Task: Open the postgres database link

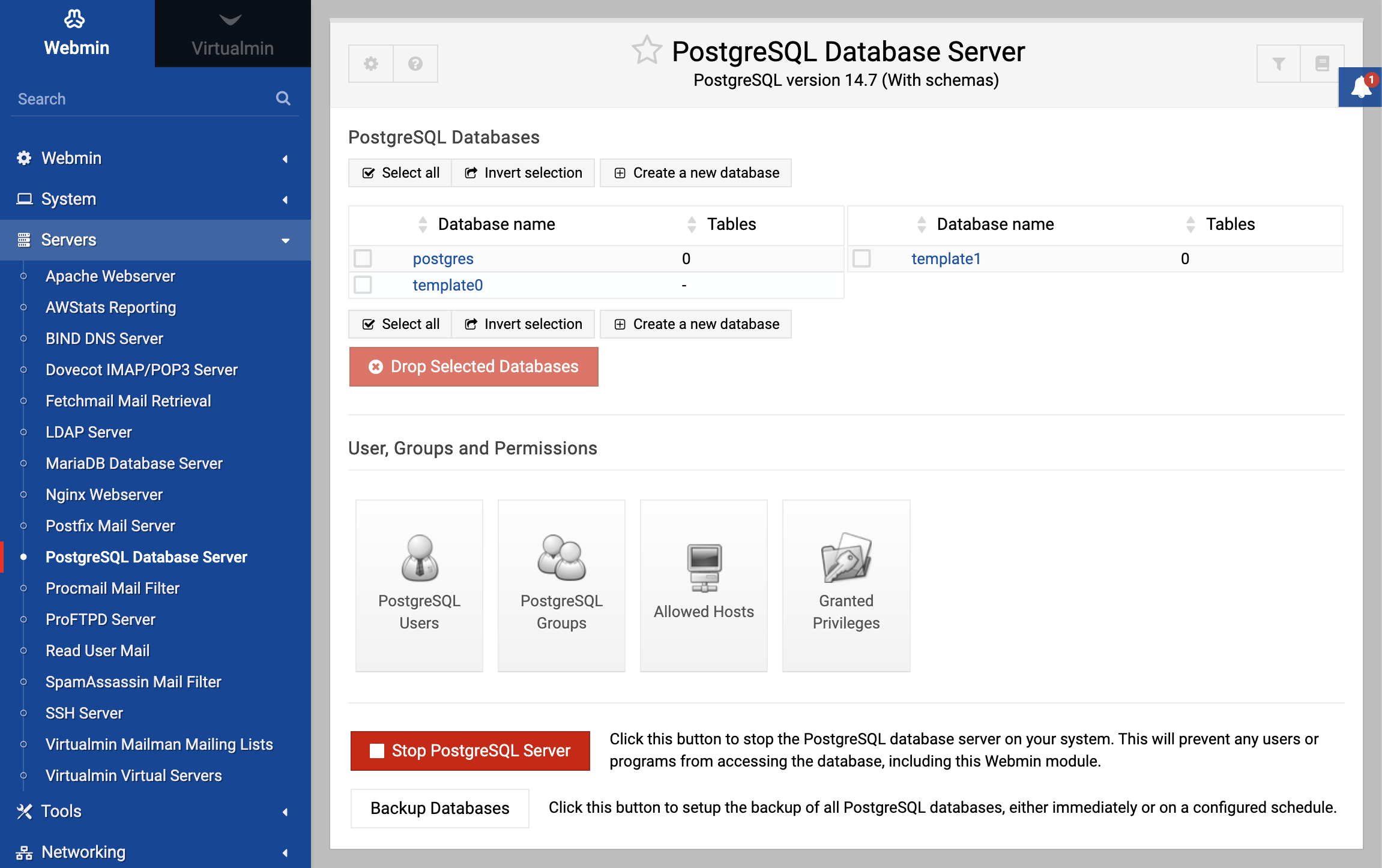Action: [443, 258]
